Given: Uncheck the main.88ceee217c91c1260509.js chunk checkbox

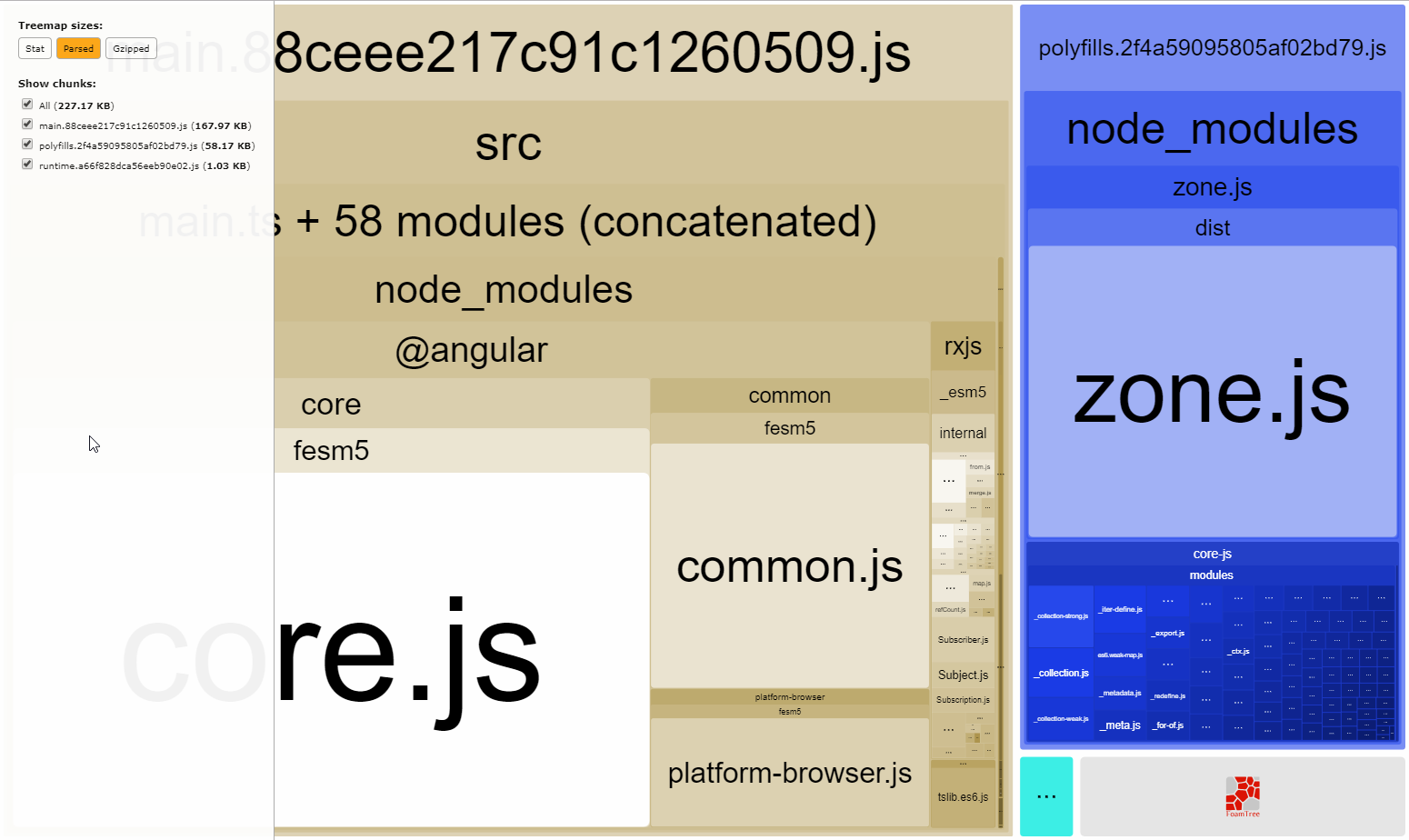Looking at the screenshot, I should coord(27,125).
